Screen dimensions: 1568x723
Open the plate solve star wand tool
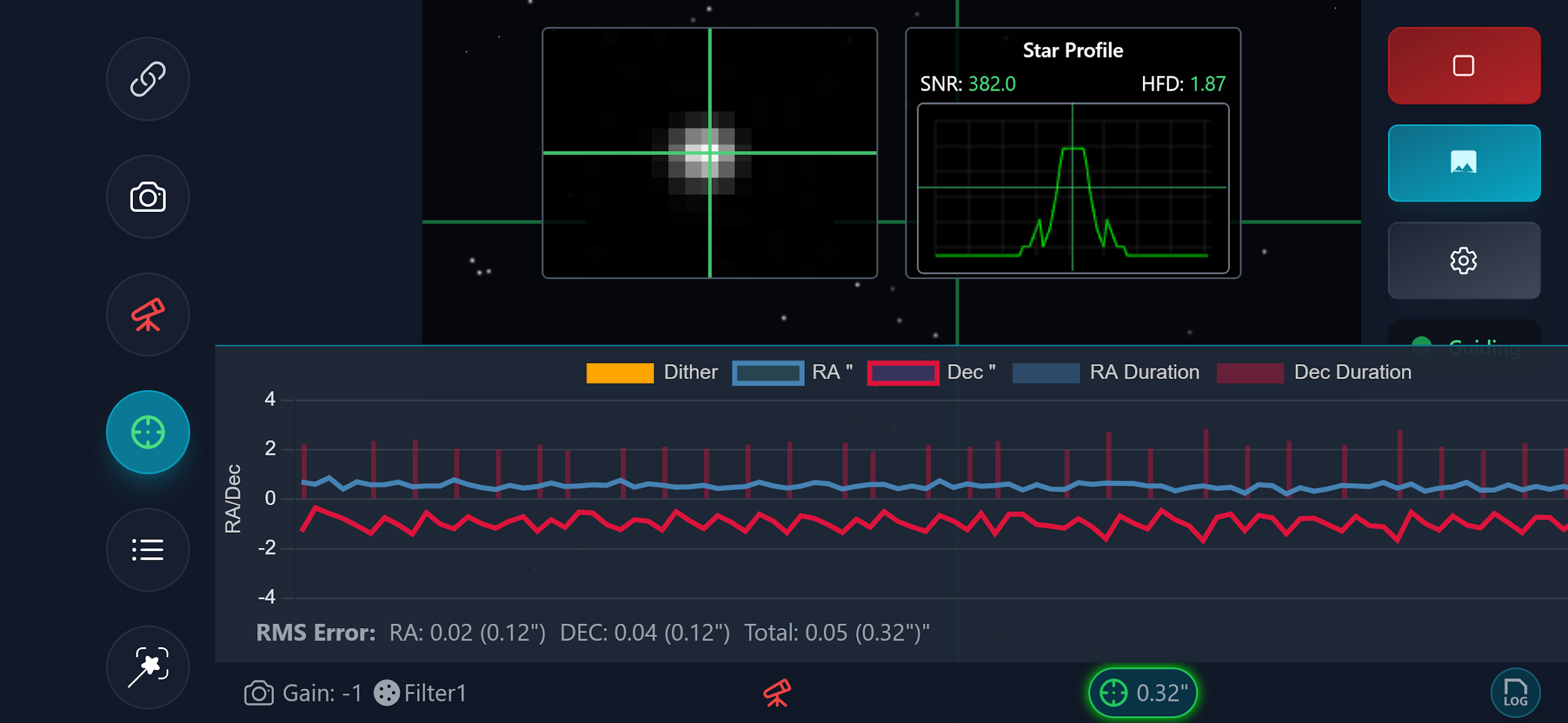tap(148, 667)
